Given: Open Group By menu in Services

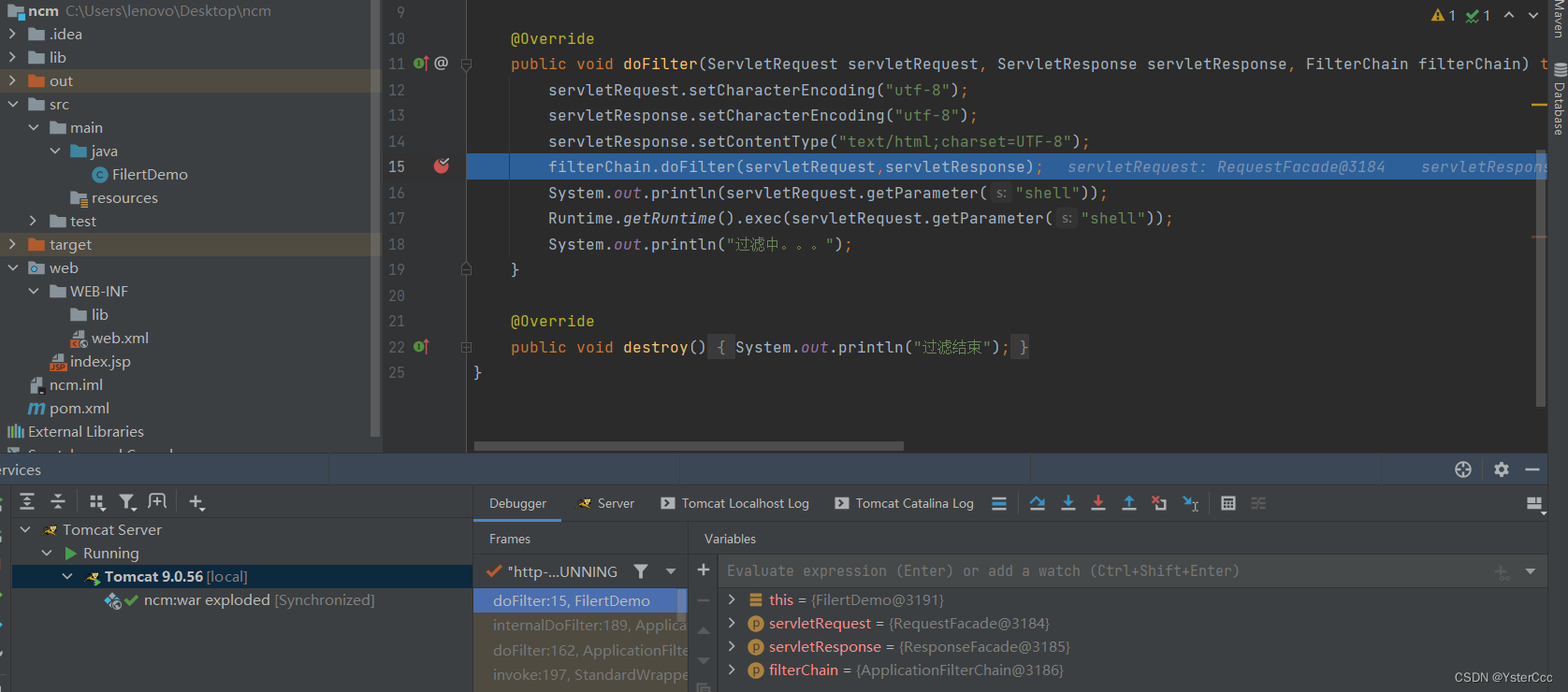Looking at the screenshot, I should [x=96, y=502].
